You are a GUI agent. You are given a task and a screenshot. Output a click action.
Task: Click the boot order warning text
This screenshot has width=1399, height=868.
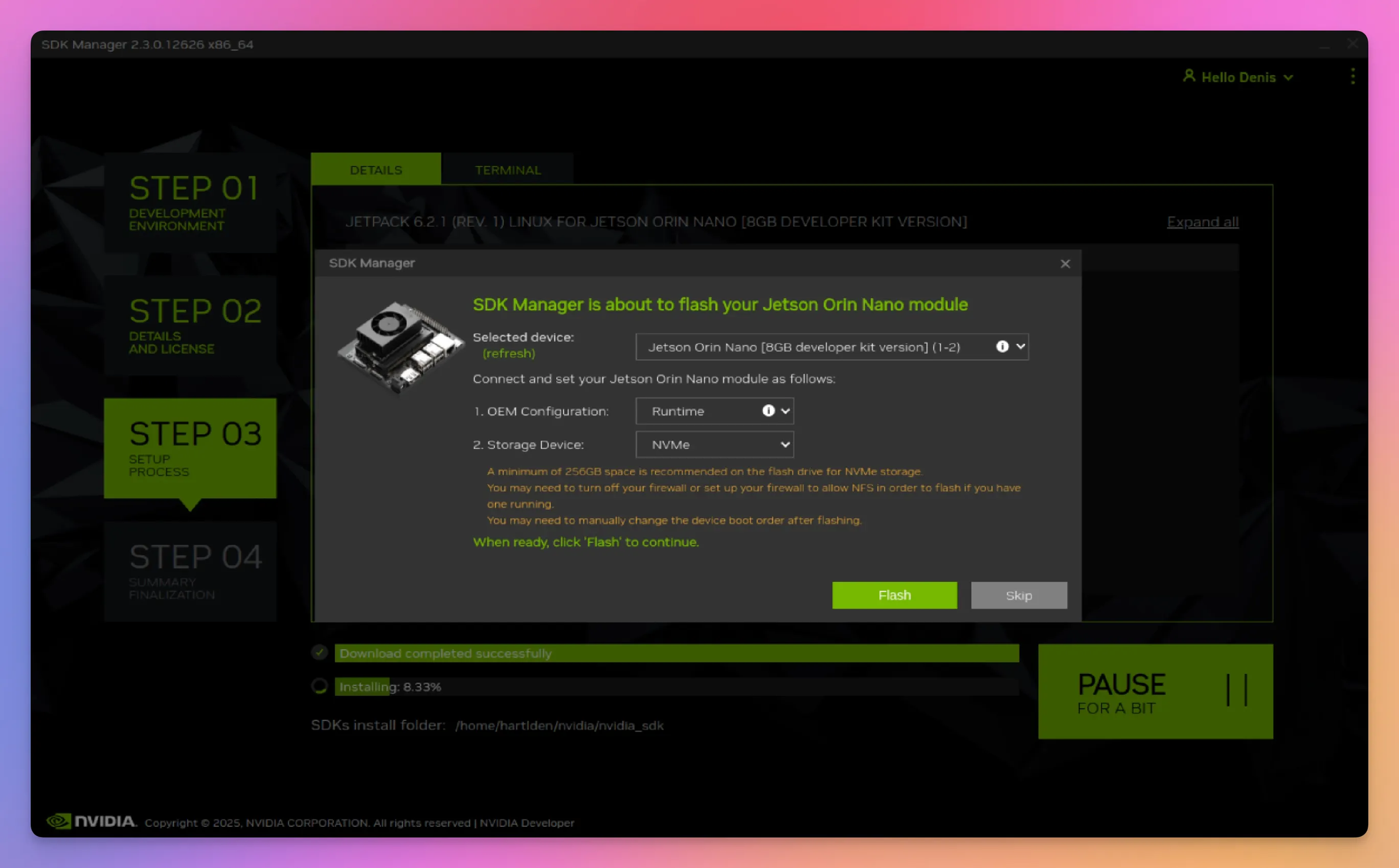(674, 521)
